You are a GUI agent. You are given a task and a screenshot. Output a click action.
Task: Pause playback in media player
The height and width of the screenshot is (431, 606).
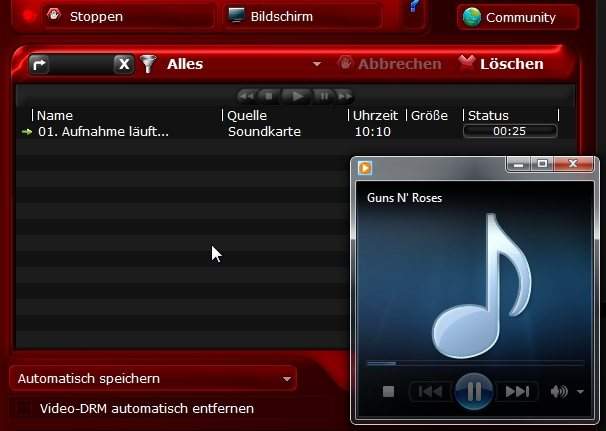[474, 392]
